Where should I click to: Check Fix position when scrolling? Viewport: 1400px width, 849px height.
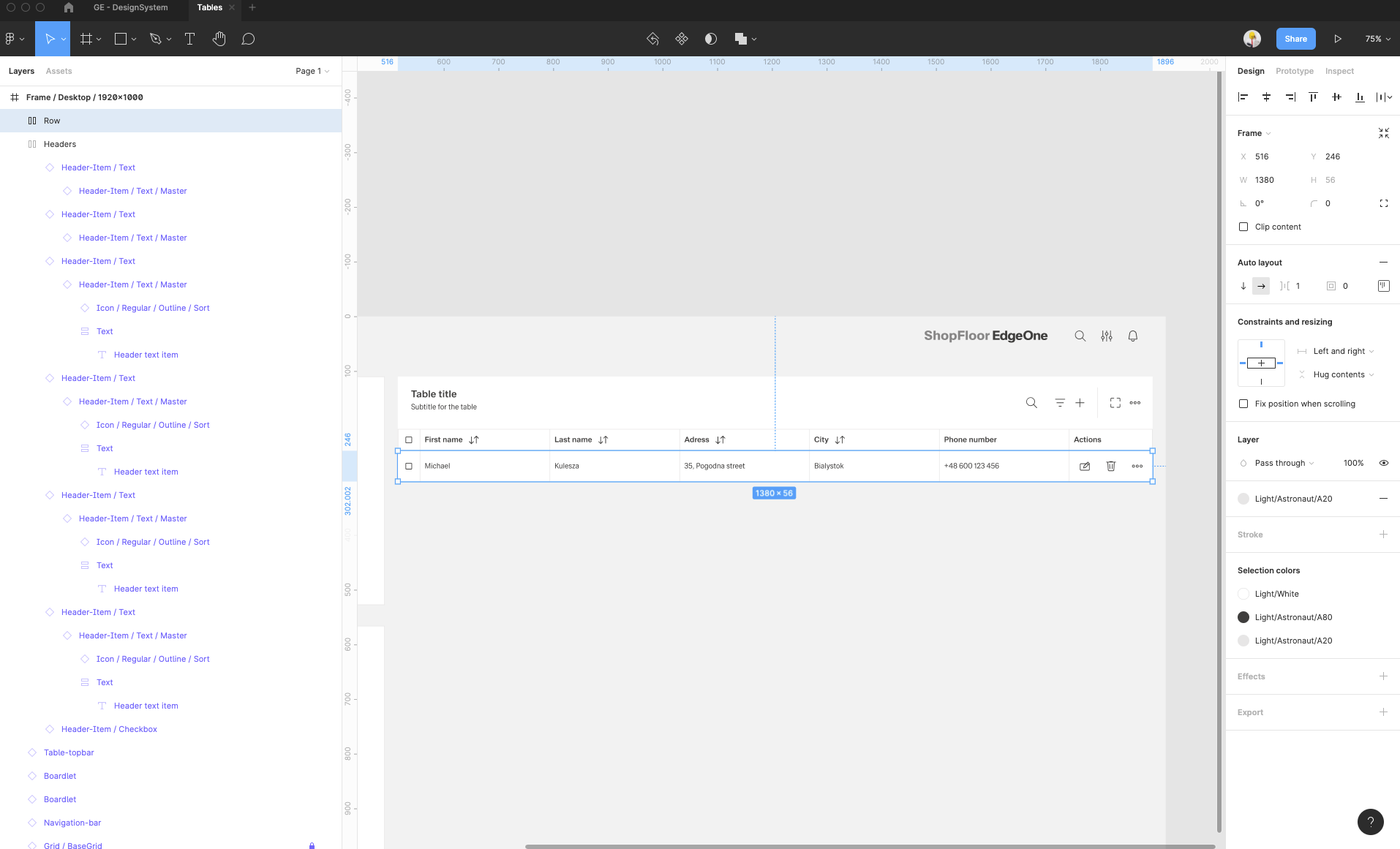tap(1243, 404)
